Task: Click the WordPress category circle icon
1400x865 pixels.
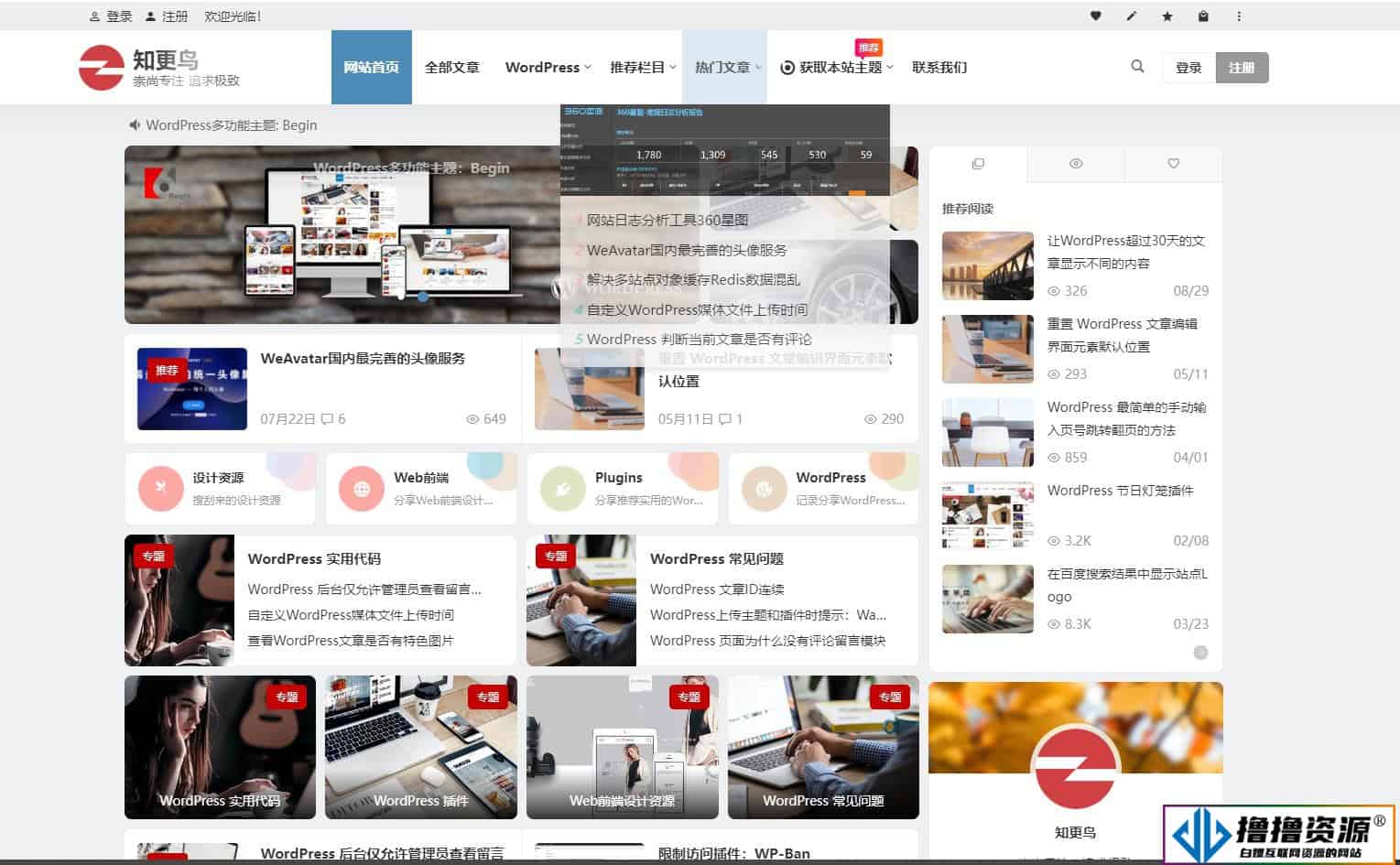Action: [x=764, y=488]
